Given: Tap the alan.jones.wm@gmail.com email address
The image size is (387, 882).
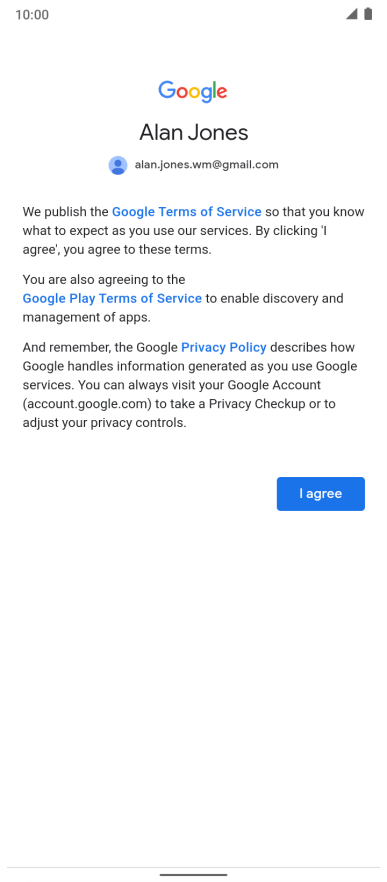Looking at the screenshot, I should click(206, 165).
